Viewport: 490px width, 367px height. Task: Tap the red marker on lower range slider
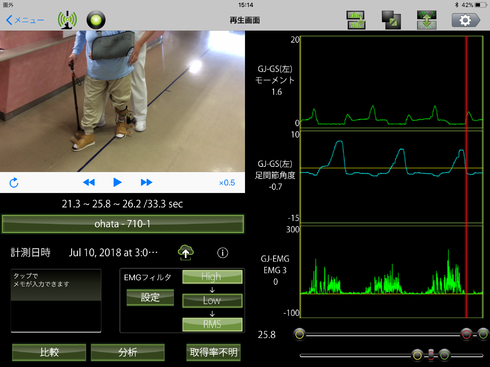pyautogui.click(x=431, y=355)
